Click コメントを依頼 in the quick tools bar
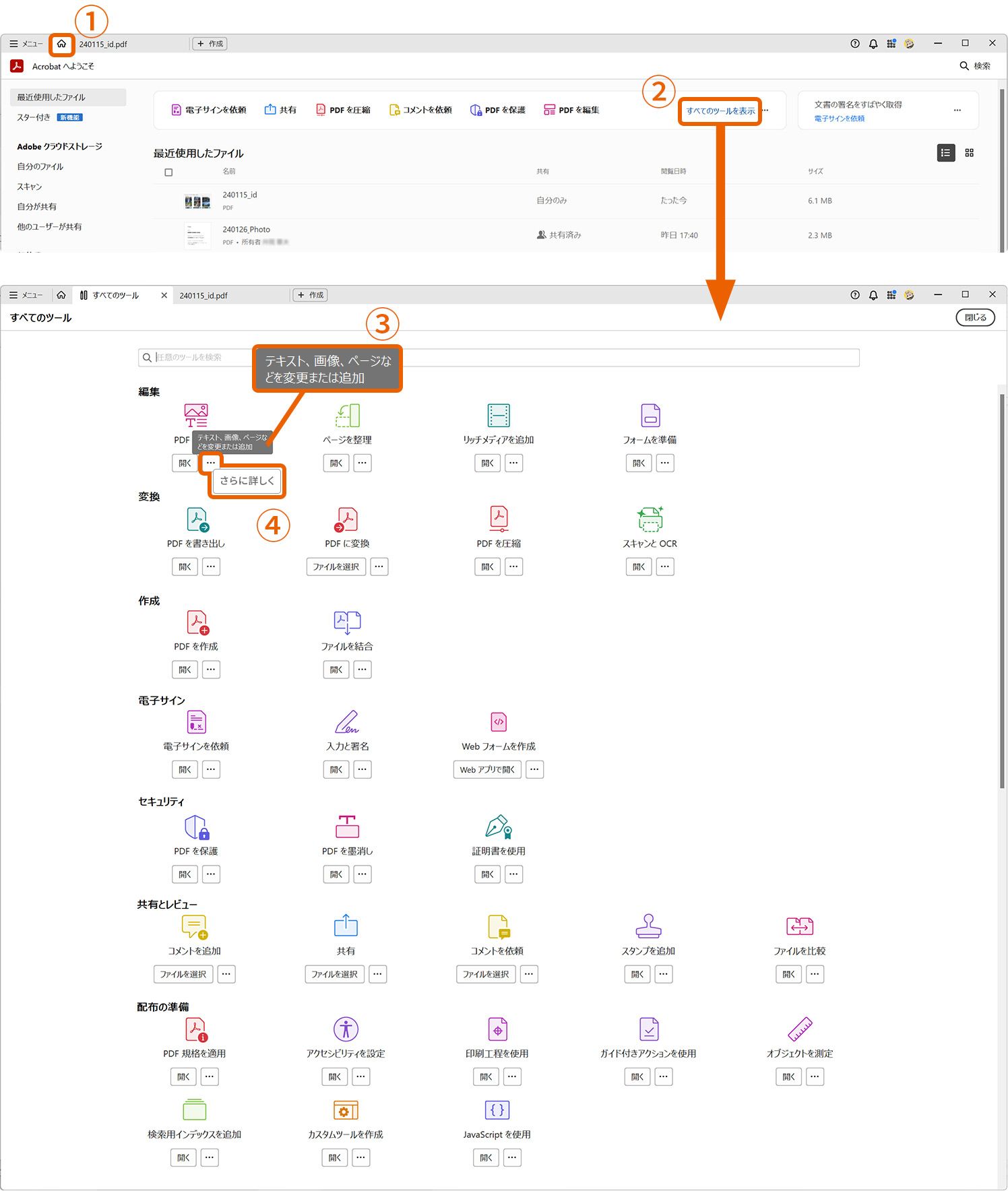 tap(420, 110)
